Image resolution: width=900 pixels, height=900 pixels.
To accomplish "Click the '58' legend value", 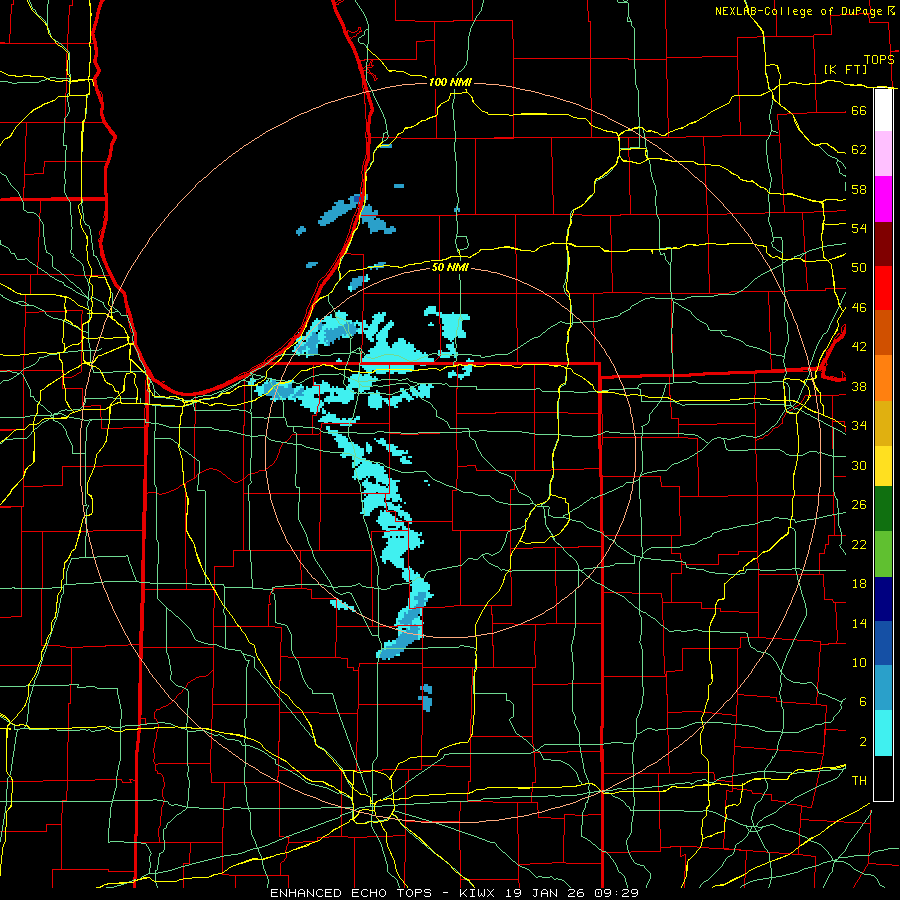I will (859, 189).
